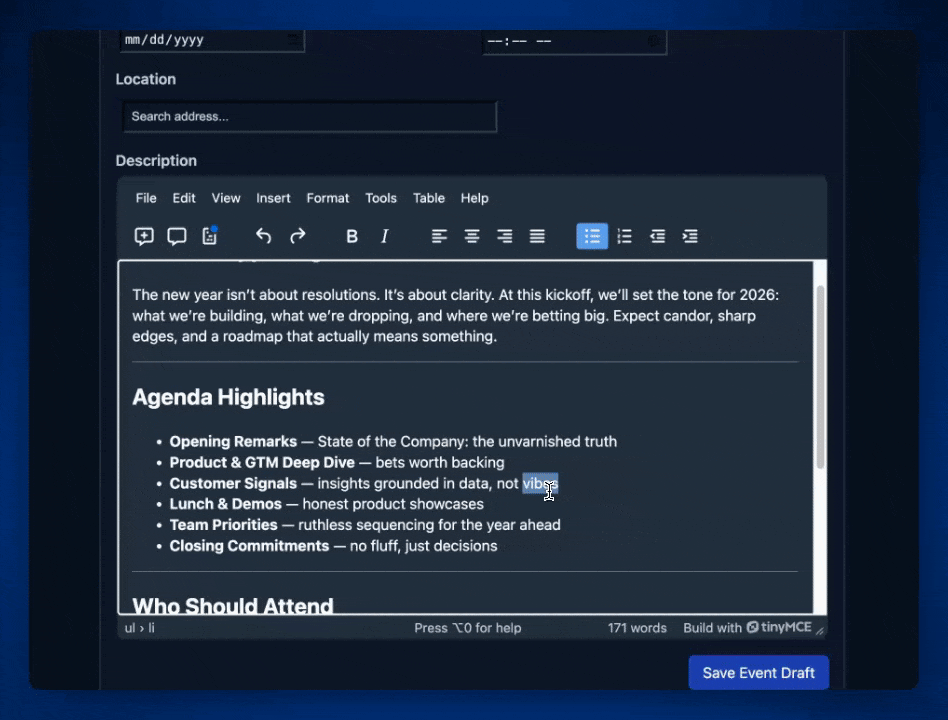
Task: Toggle the bullet list button
Action: [x=592, y=236]
